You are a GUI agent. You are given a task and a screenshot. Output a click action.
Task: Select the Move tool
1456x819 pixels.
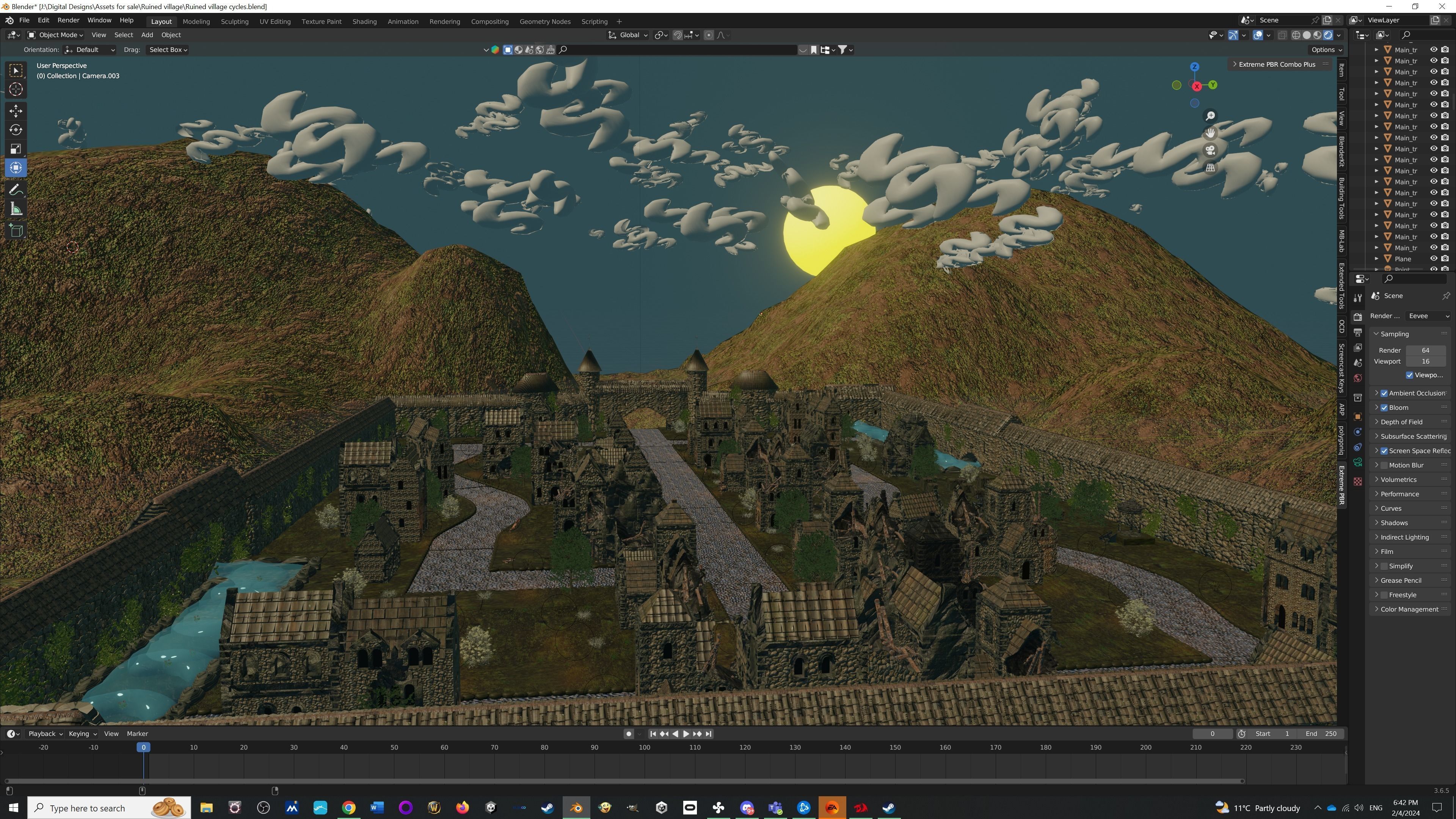(16, 111)
